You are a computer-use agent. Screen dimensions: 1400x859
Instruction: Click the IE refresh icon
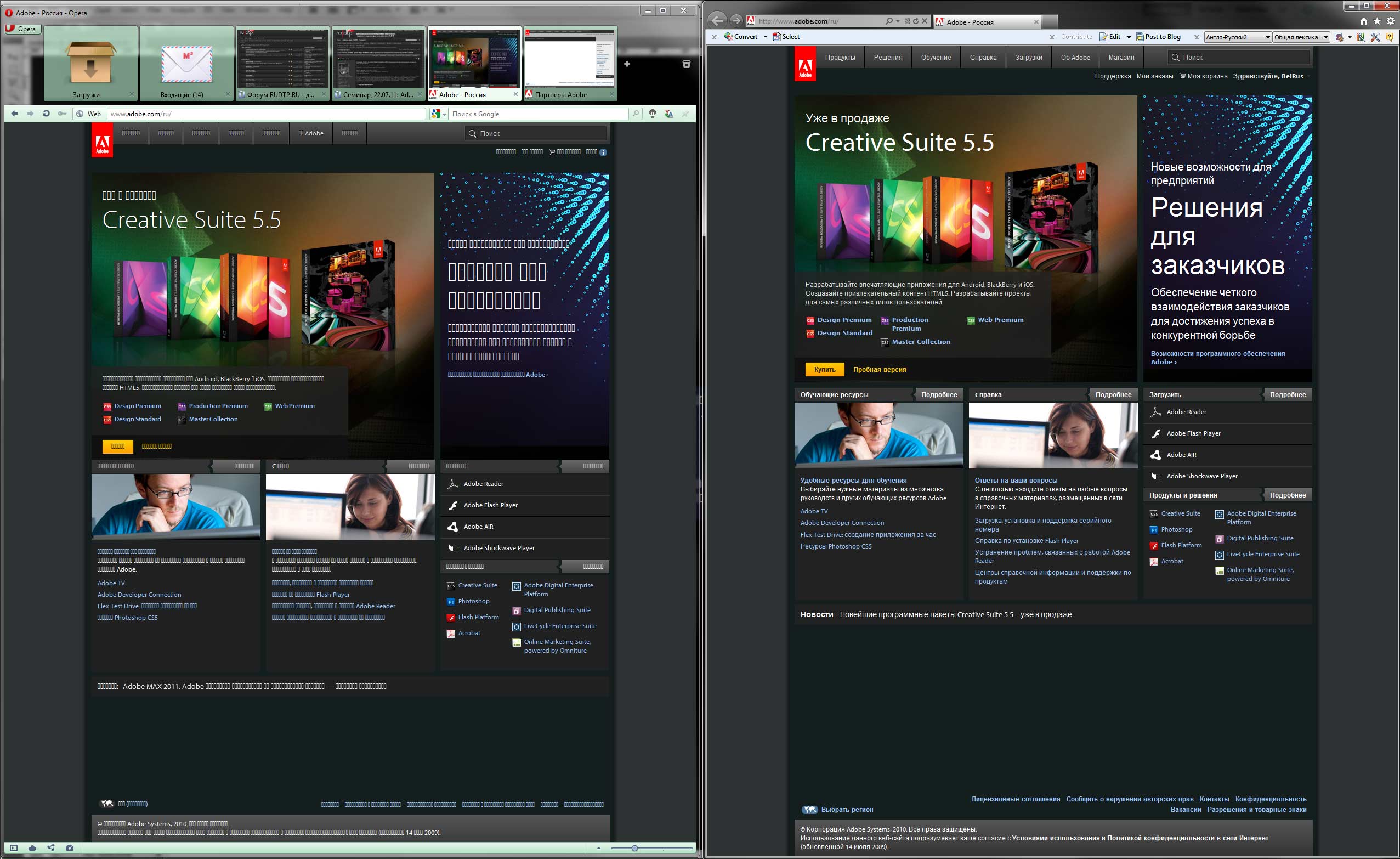tap(915, 21)
